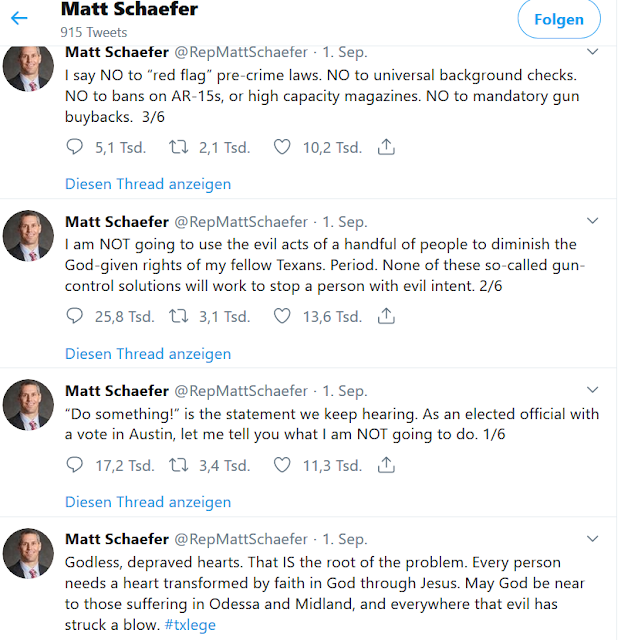Reply to the 3/6 gun buybacks tweet
The image size is (621, 640).
74,147
